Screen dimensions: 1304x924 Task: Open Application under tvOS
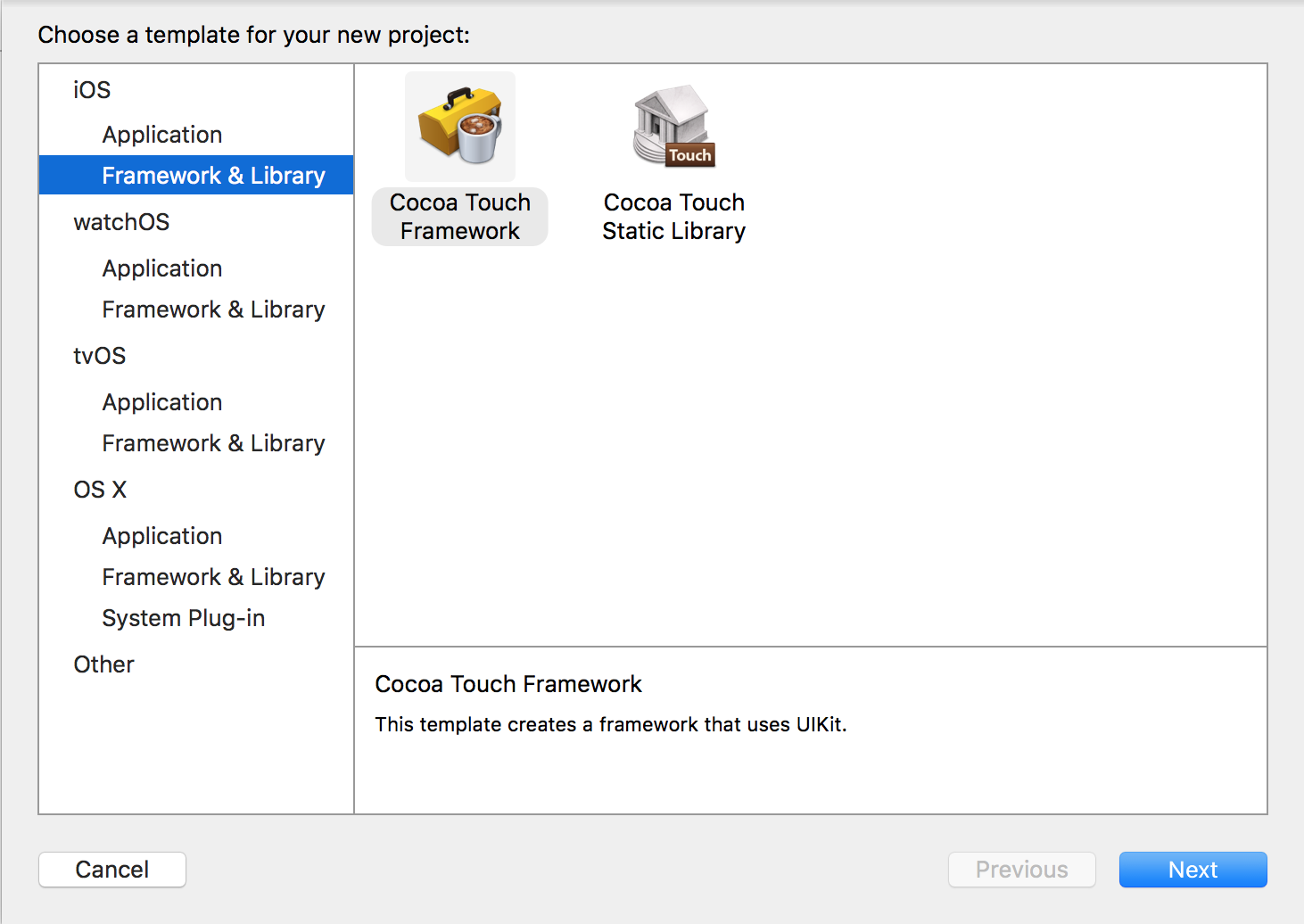(x=162, y=402)
